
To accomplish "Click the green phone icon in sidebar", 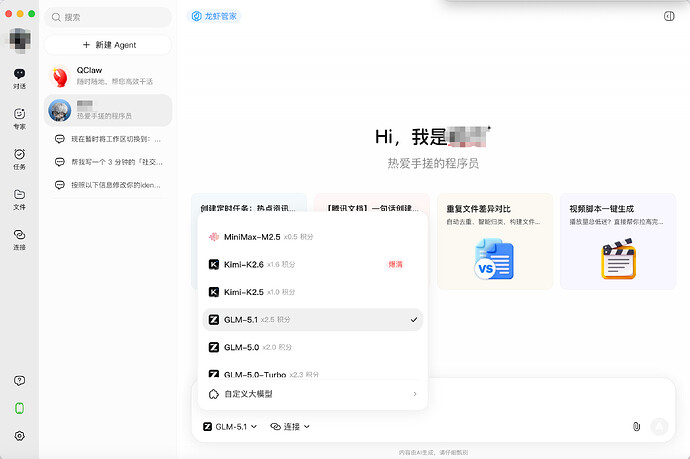I will (x=19, y=408).
